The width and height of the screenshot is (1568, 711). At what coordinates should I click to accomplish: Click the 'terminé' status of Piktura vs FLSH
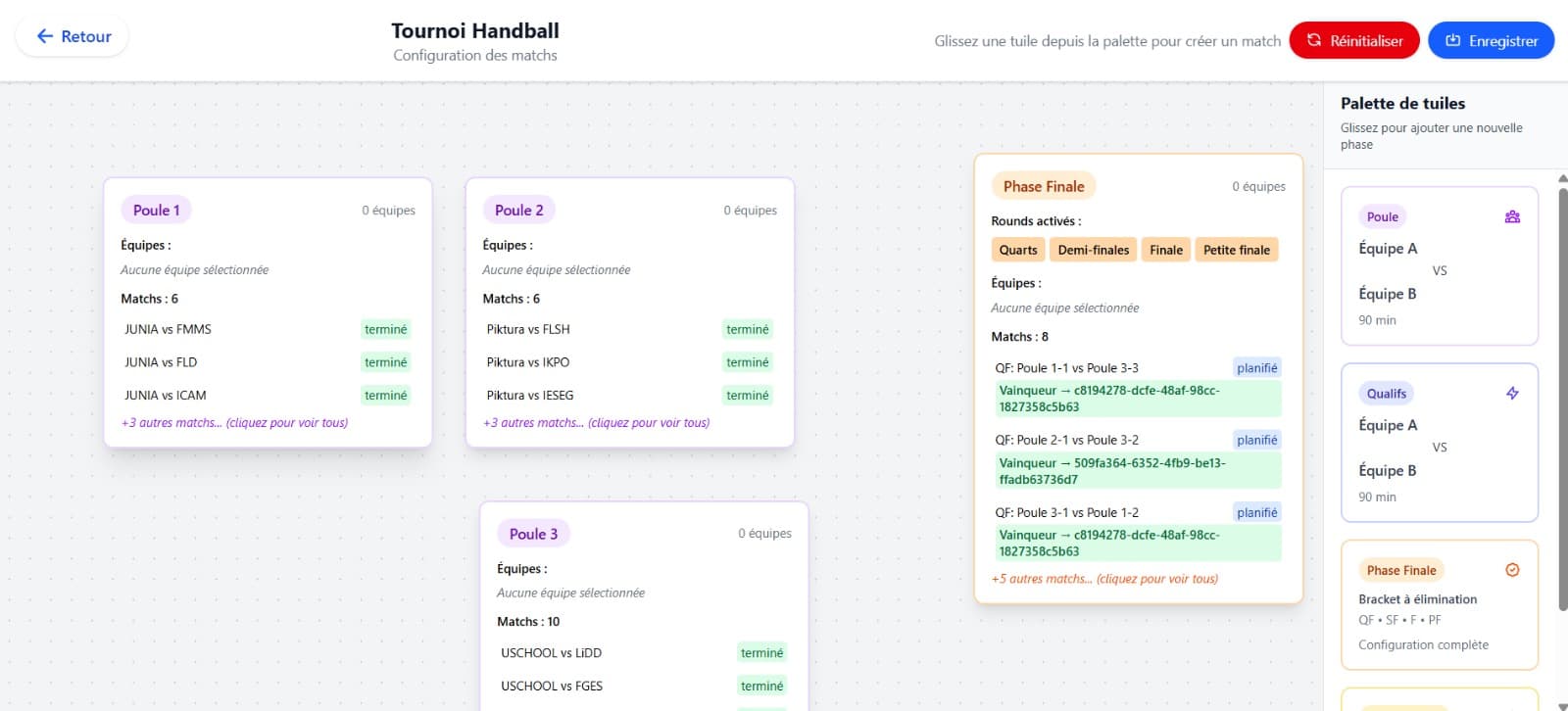click(x=748, y=329)
